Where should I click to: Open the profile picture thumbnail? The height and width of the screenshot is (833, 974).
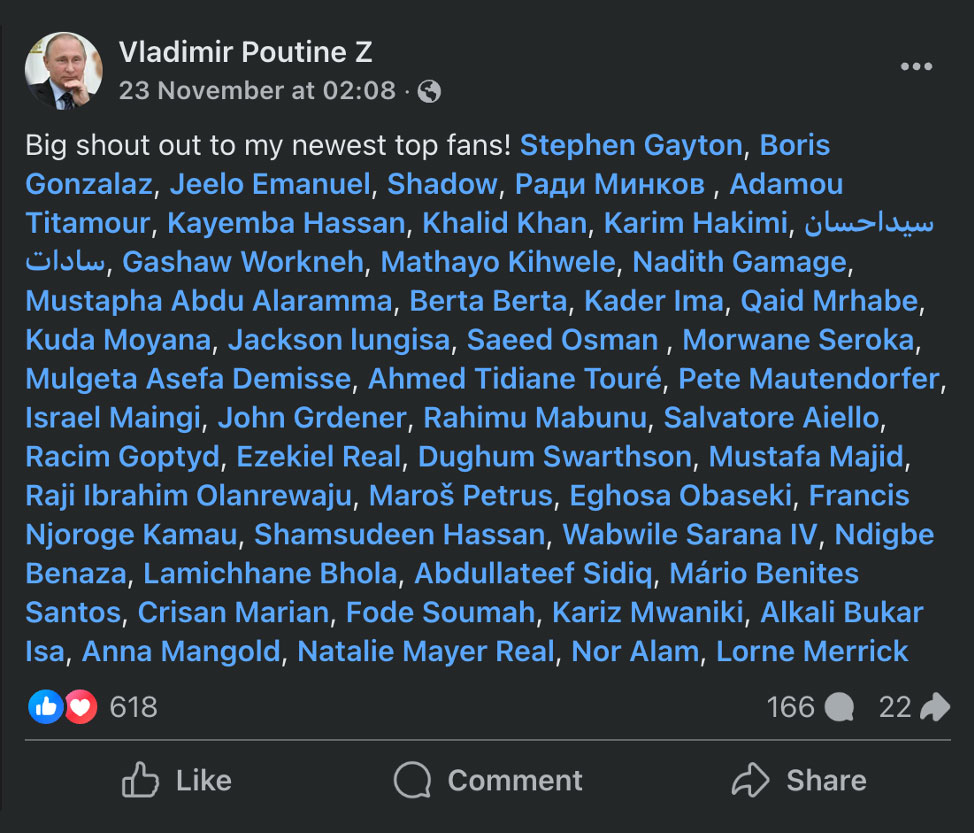pyautogui.click(x=63, y=70)
